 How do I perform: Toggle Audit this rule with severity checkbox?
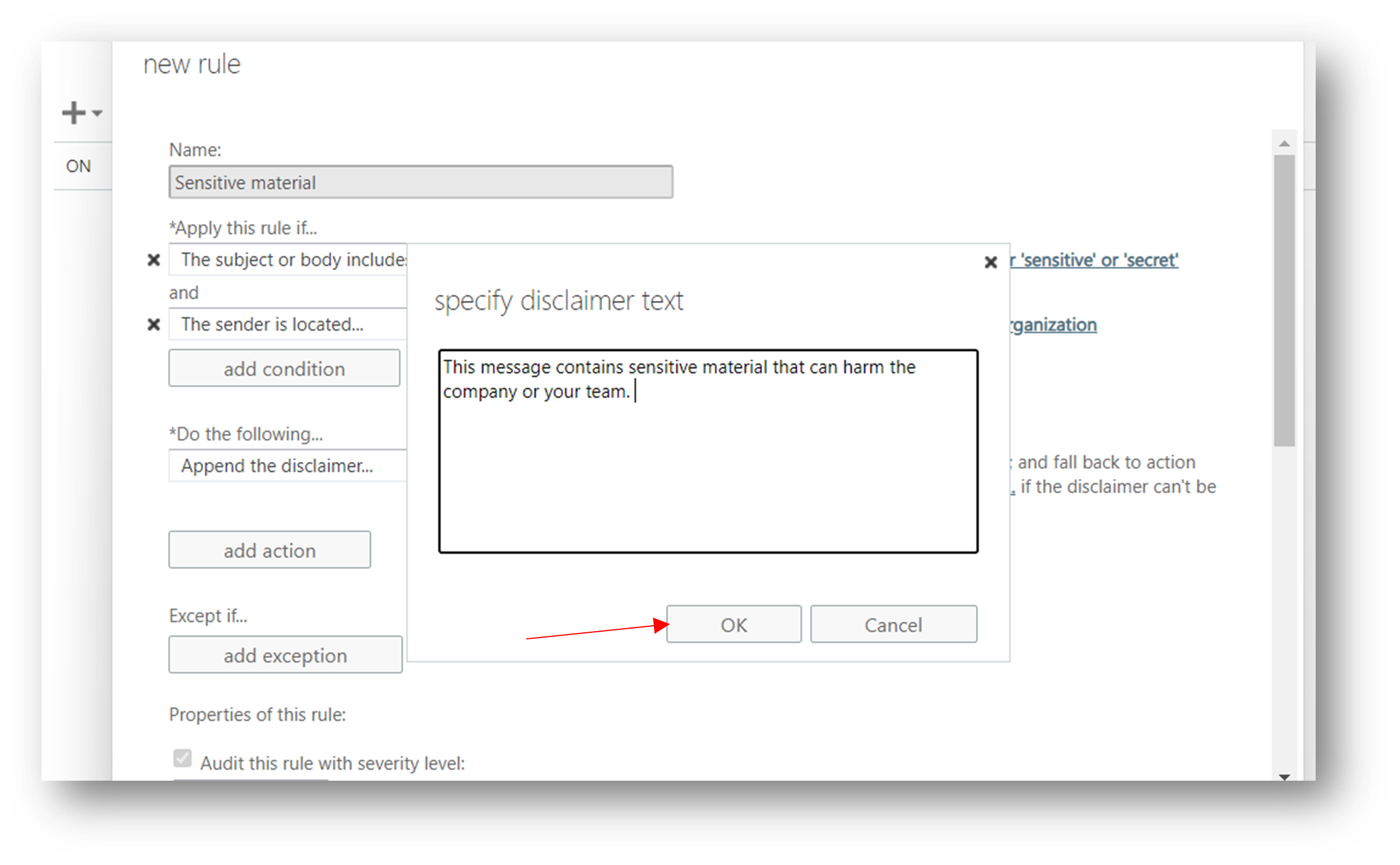(x=183, y=758)
